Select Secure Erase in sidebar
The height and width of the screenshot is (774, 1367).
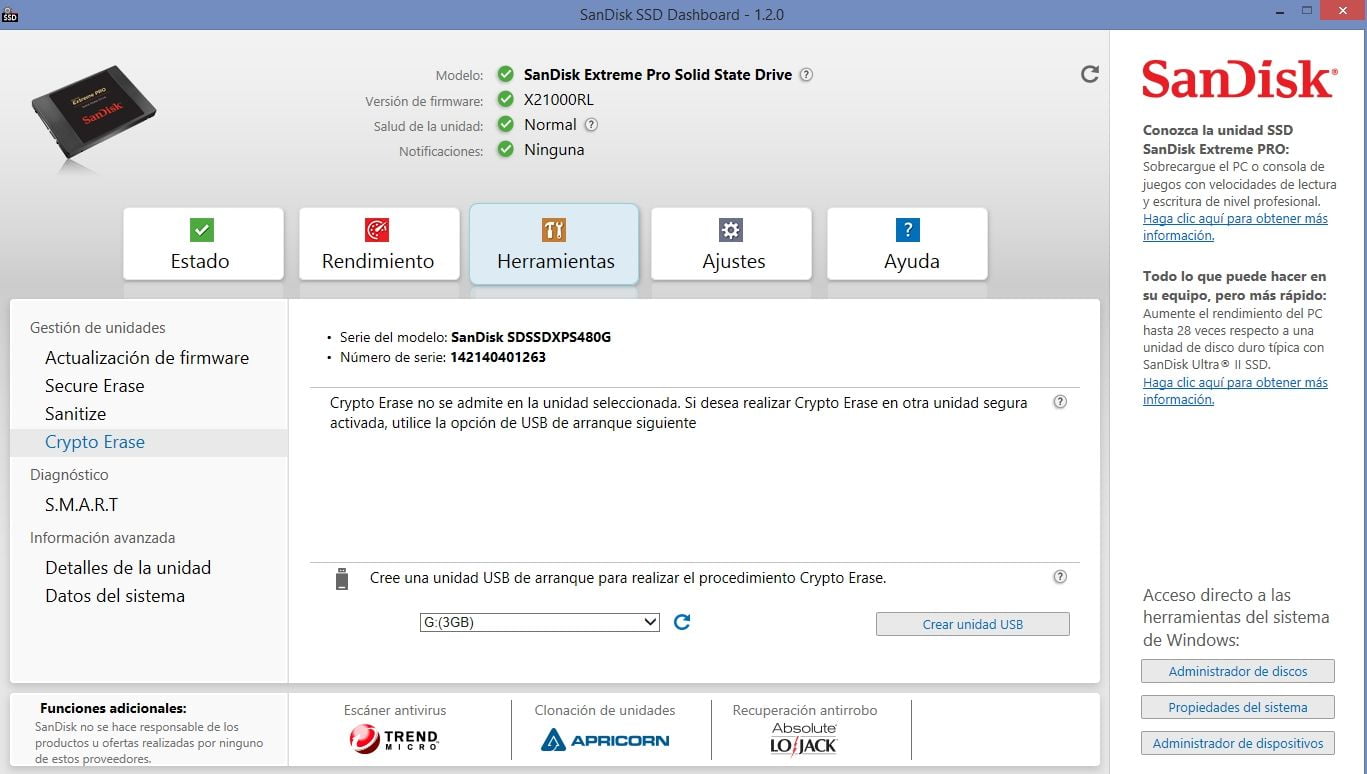click(95, 386)
